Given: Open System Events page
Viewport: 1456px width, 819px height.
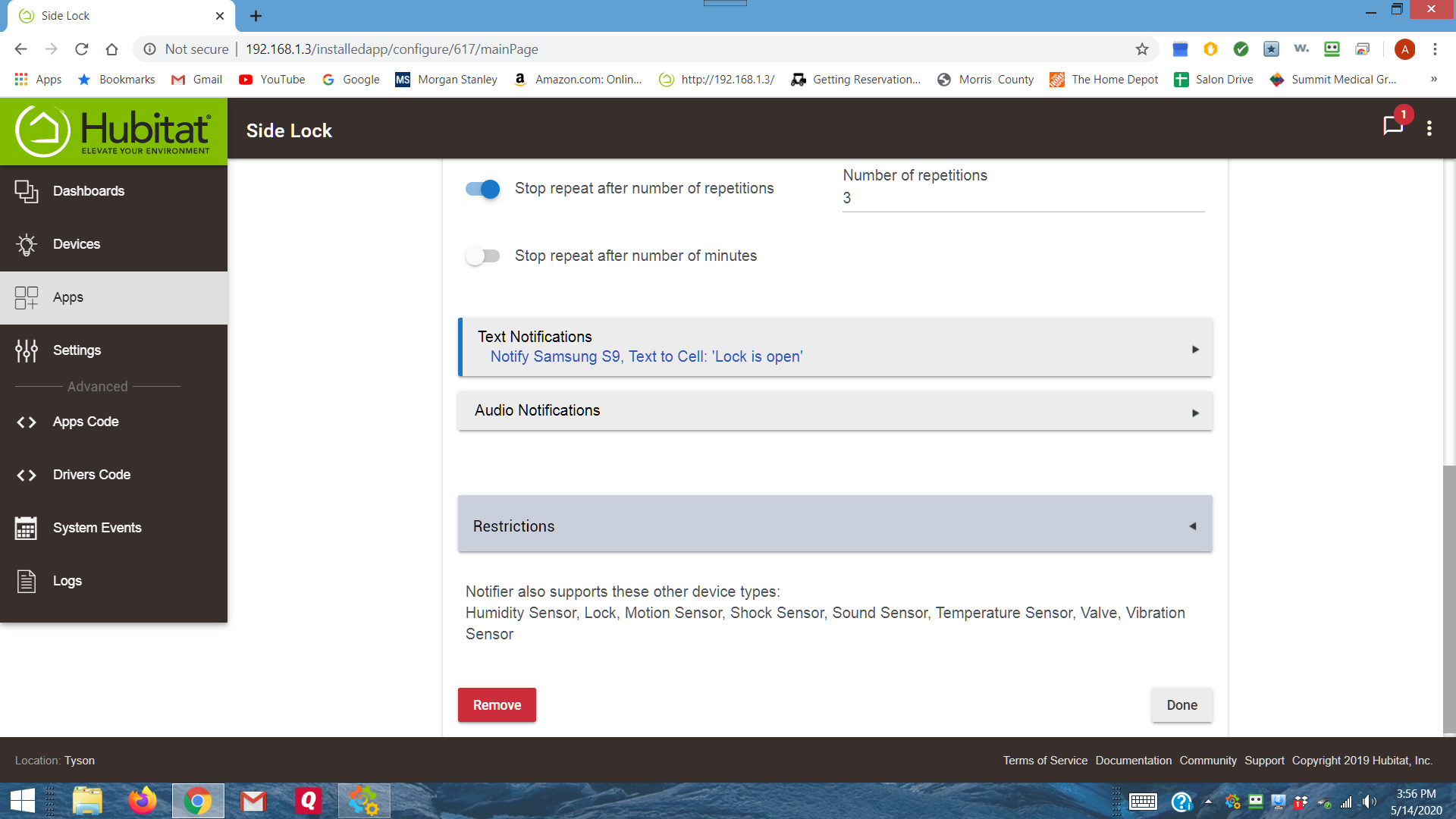Looking at the screenshot, I should tap(114, 528).
